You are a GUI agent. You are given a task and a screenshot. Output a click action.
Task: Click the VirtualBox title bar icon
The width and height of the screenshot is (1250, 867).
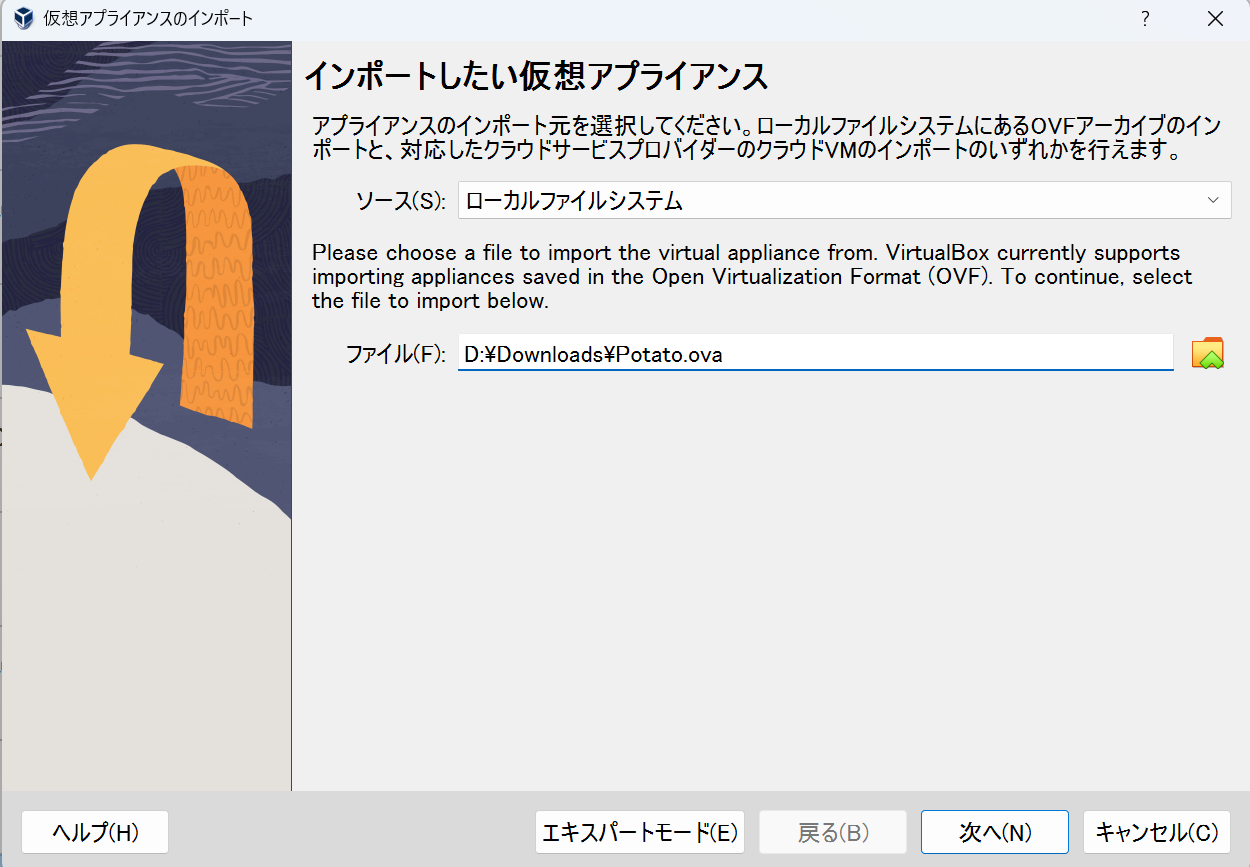(22, 19)
